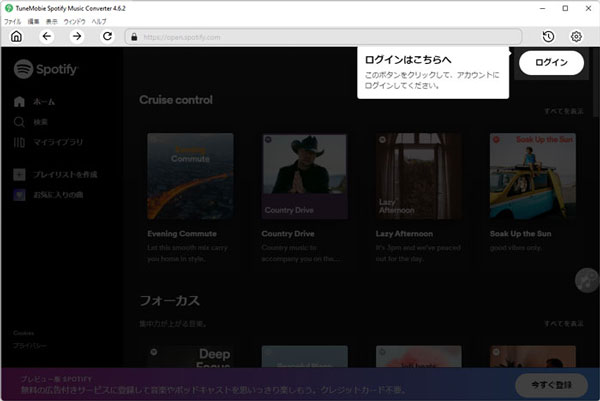Image resolution: width=600 pixels, height=401 pixels.
Task: Maximize the TuneMobie window
Action: click(565, 8)
